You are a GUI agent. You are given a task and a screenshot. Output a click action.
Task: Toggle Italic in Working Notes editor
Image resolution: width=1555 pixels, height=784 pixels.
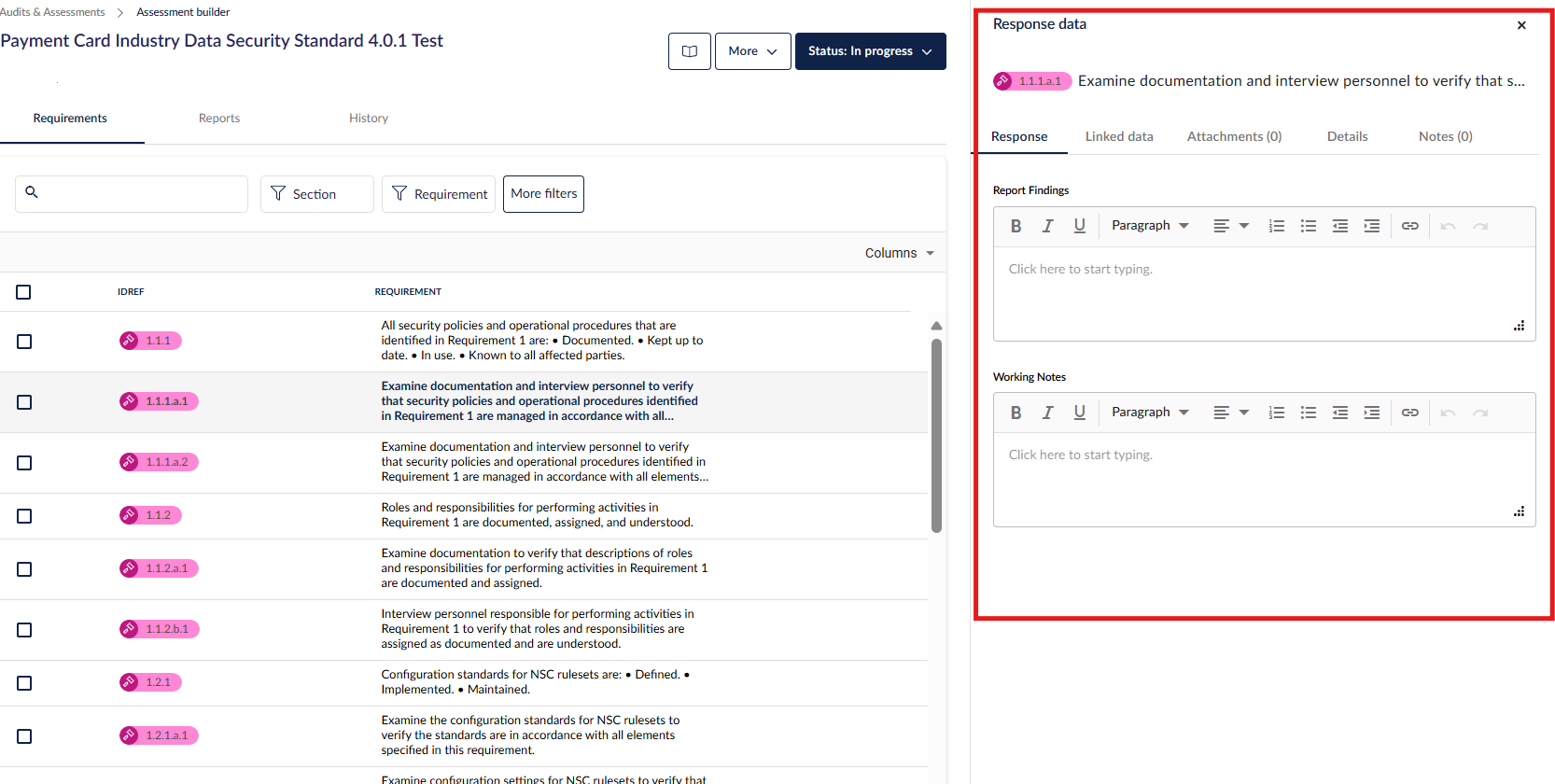[x=1047, y=413]
